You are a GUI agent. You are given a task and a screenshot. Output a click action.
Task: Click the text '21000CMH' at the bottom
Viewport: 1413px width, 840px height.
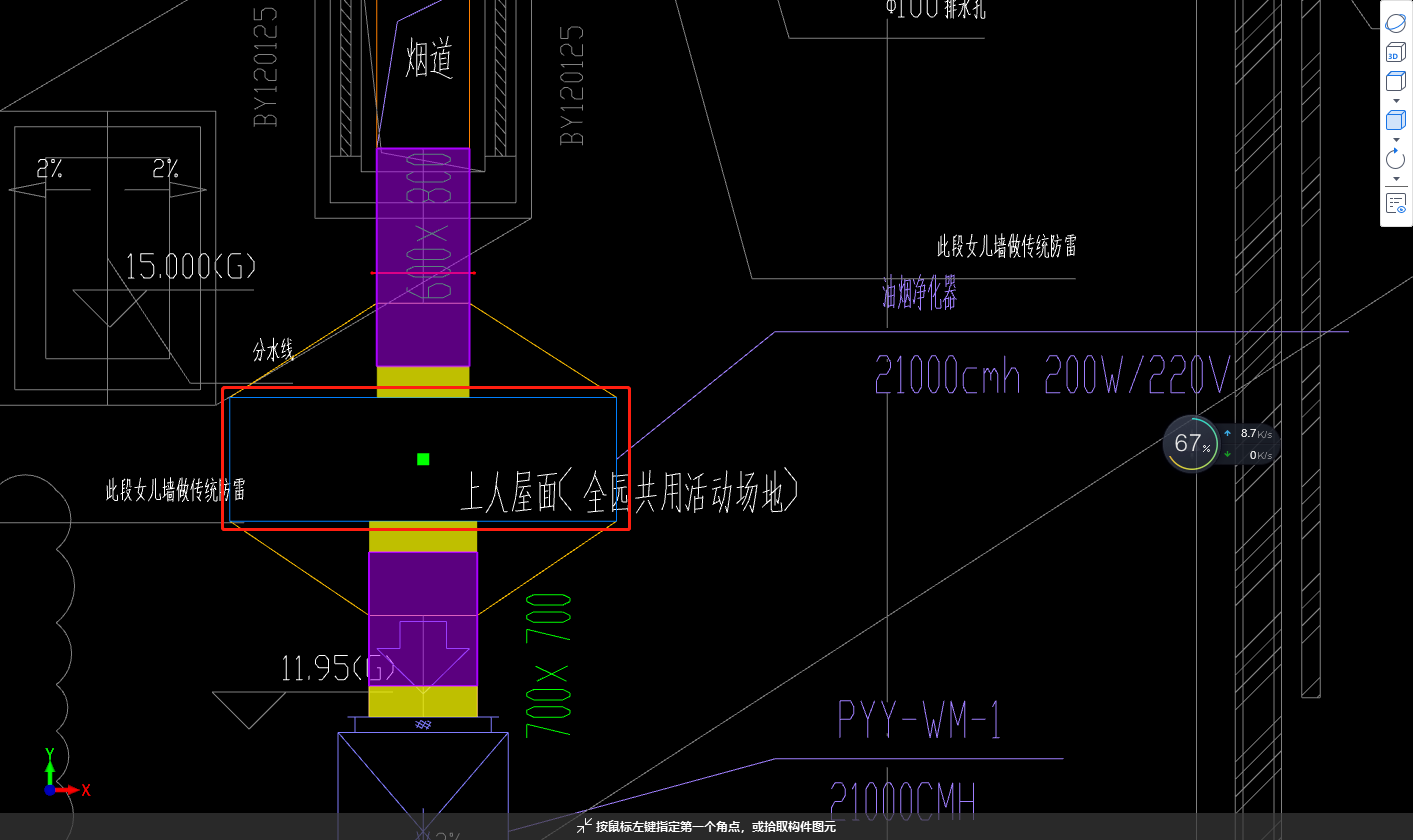point(903,800)
